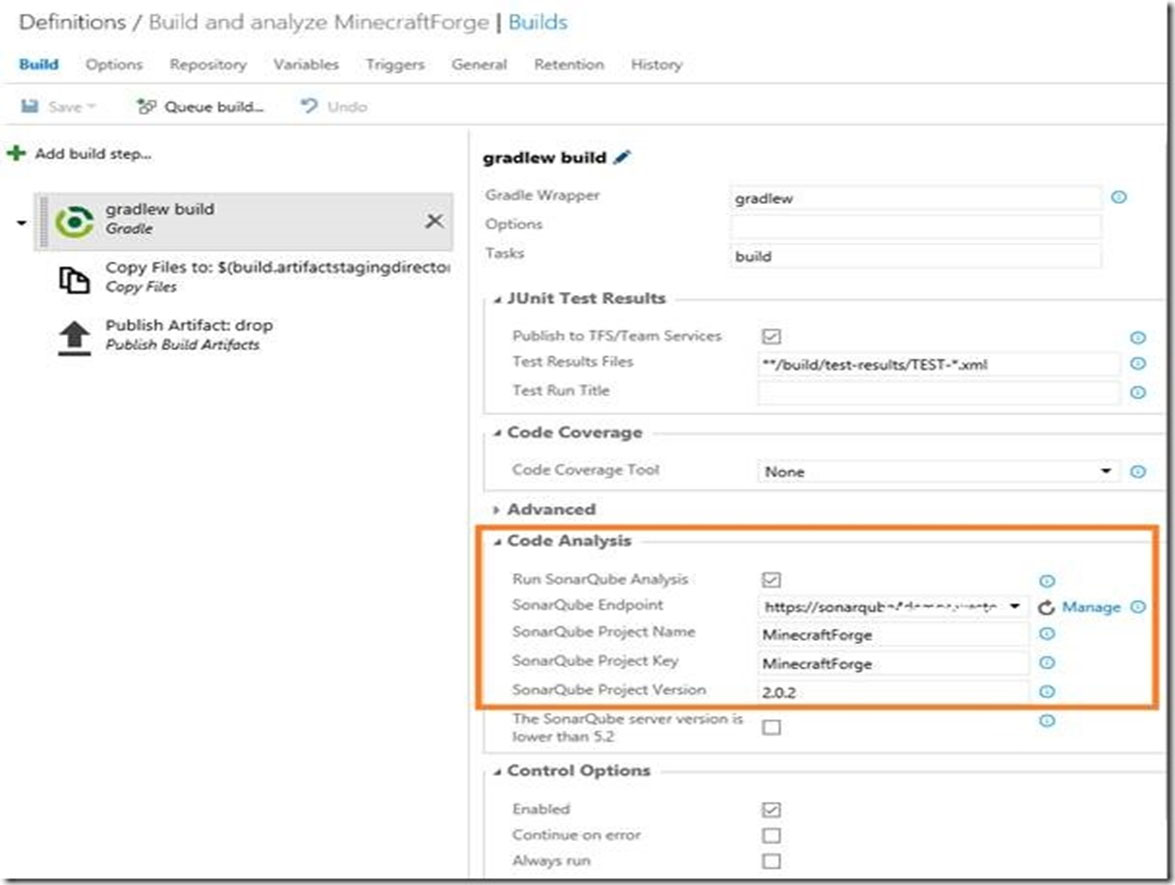1175x885 pixels.
Task: Click the Publish Artifact upload arrow icon
Action: (x=74, y=338)
